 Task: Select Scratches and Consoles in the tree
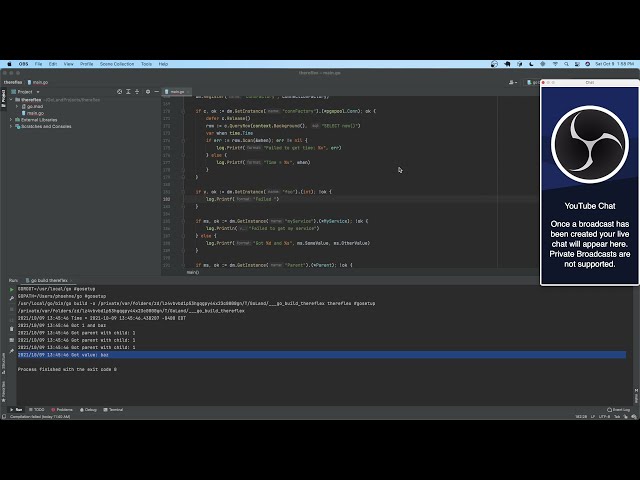coord(43,127)
